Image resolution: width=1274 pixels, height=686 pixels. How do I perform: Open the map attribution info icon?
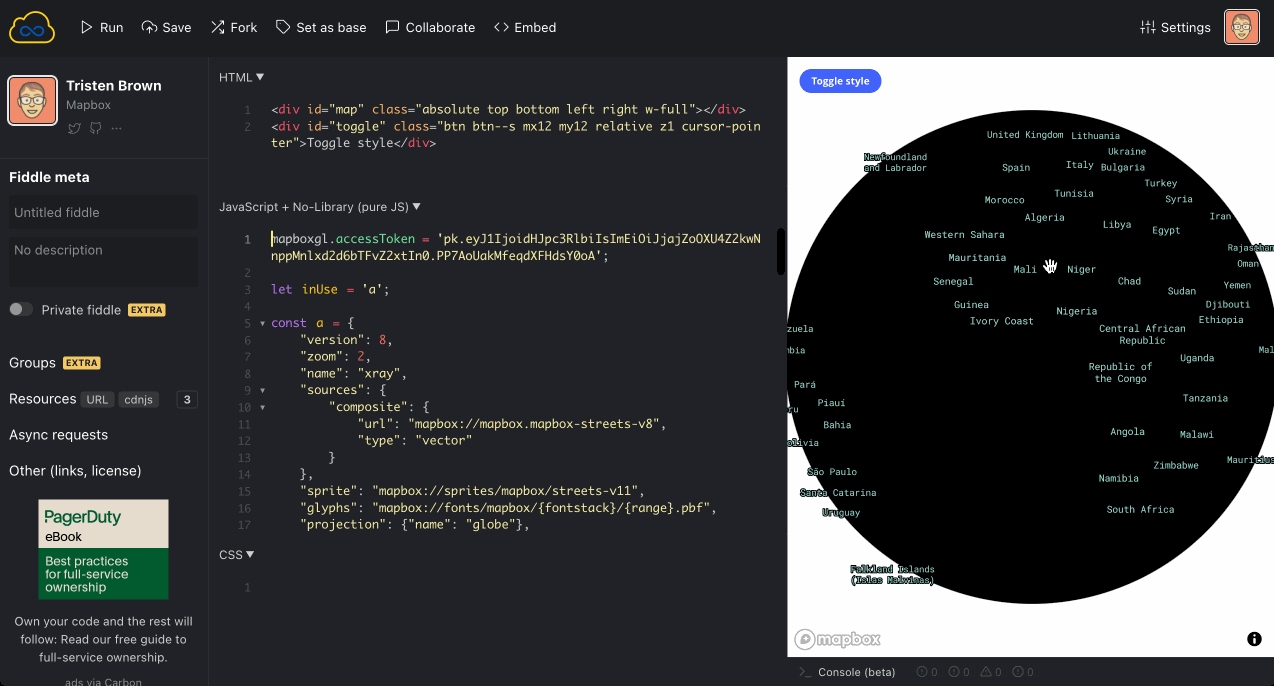click(1254, 639)
